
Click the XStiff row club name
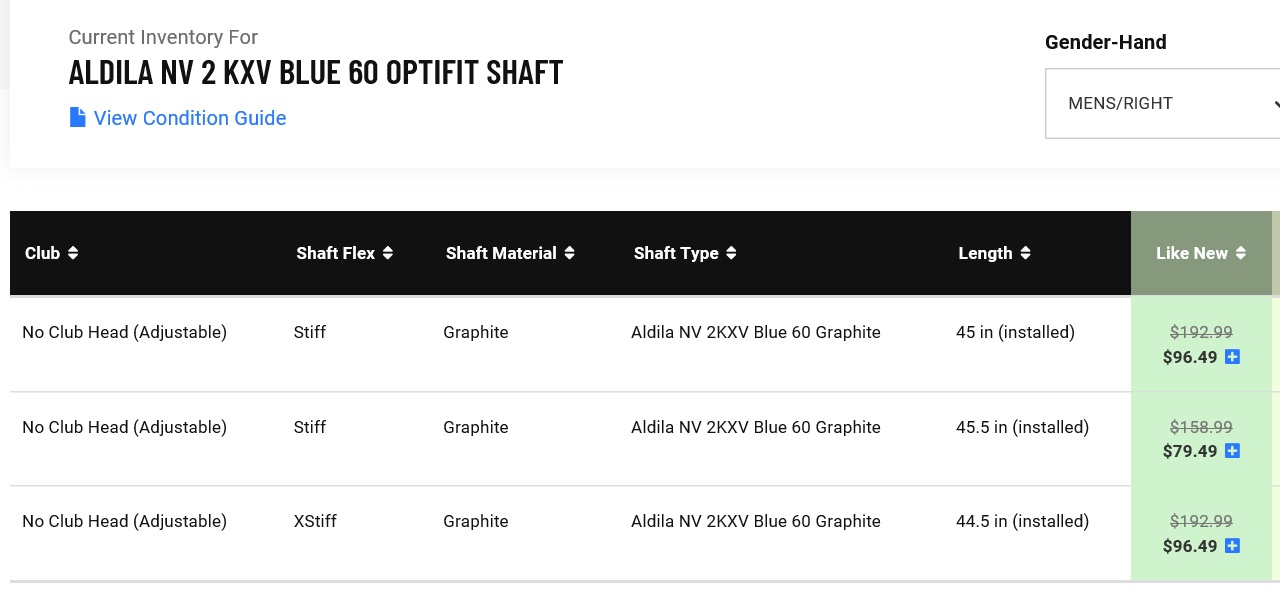pos(124,521)
